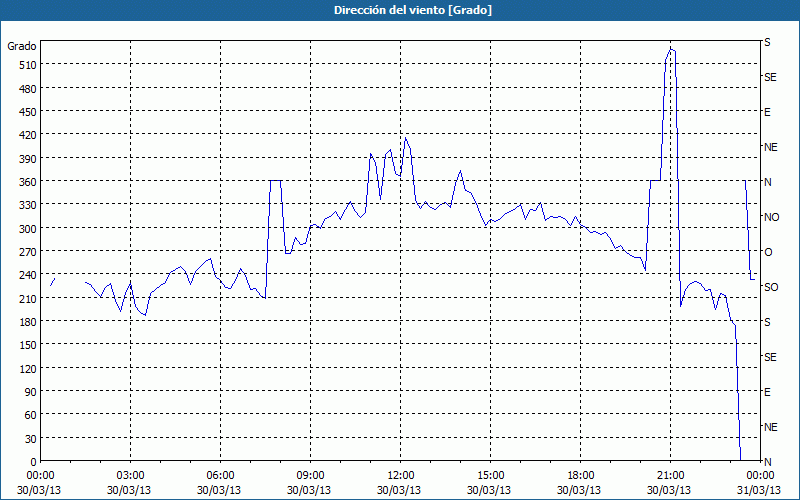Select the 06:00 time axis label
This screenshot has height=500, width=800.
point(220,476)
